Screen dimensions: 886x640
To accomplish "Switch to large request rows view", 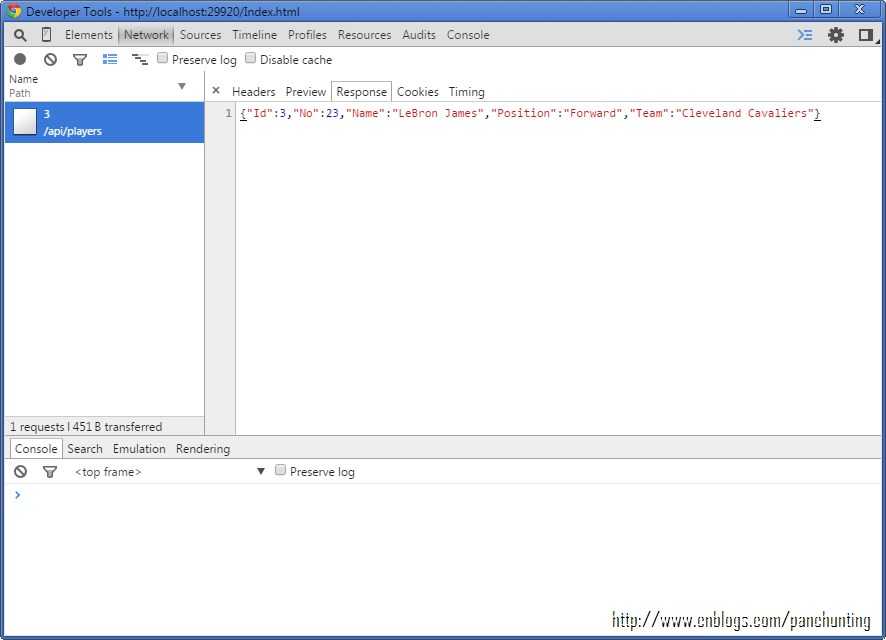I will coord(110,59).
